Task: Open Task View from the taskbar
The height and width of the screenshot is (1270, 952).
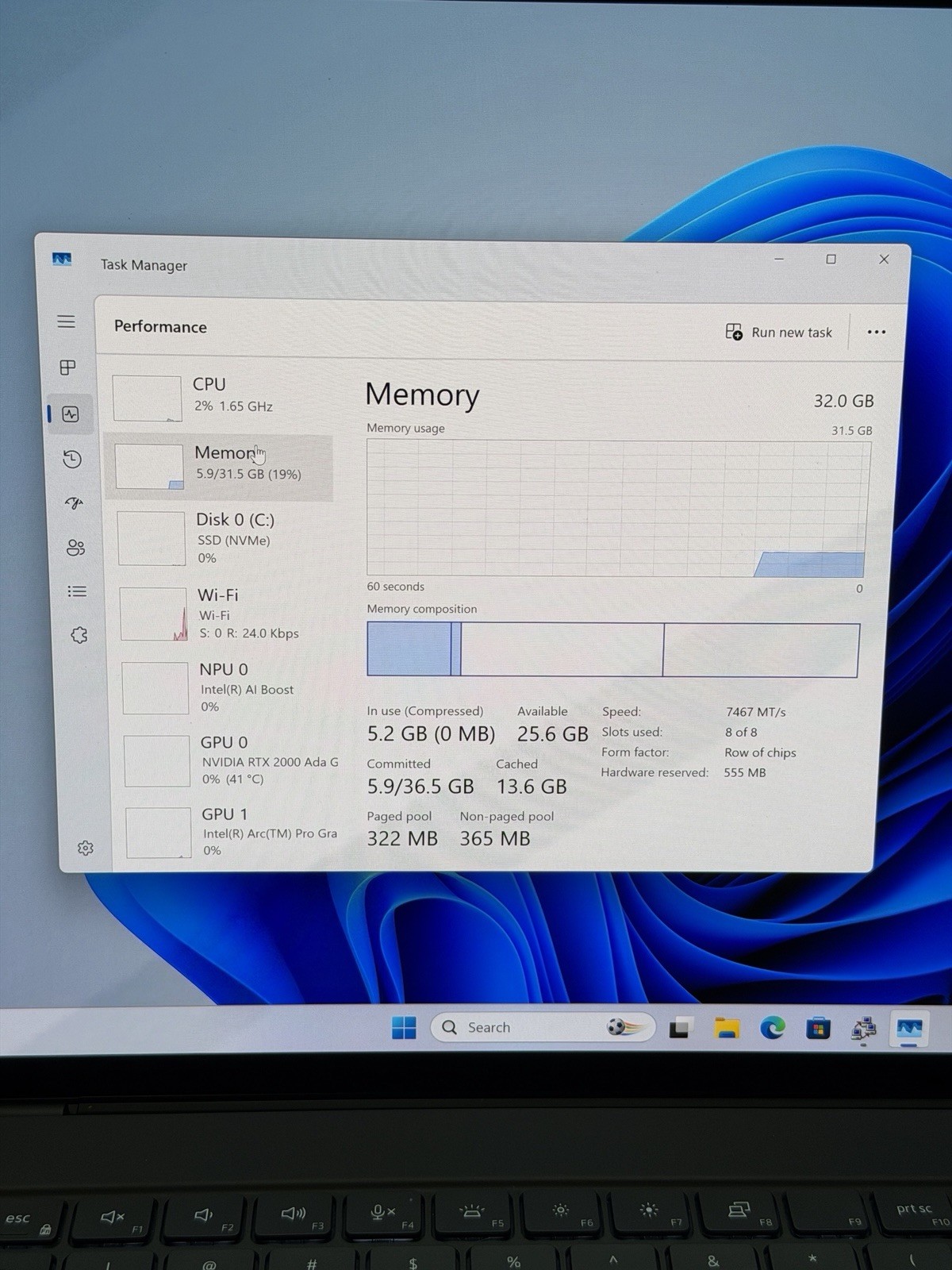Action: [x=680, y=1029]
